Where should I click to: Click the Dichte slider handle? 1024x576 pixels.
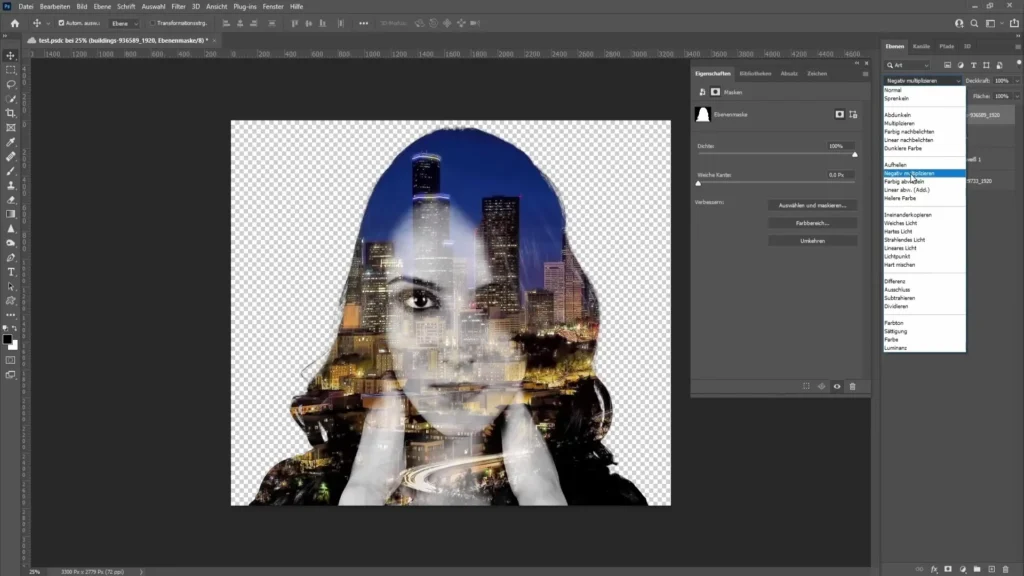854,155
